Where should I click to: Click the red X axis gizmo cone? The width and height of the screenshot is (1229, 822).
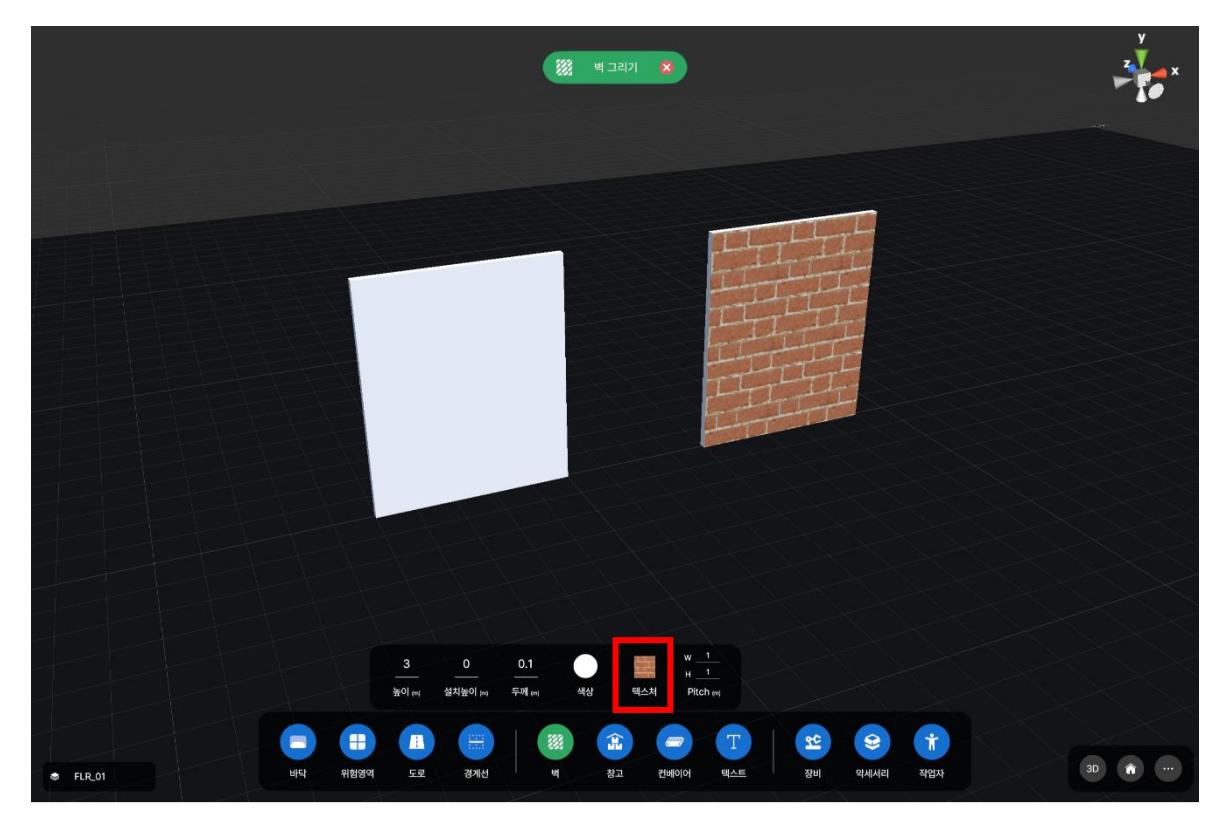pos(1161,73)
